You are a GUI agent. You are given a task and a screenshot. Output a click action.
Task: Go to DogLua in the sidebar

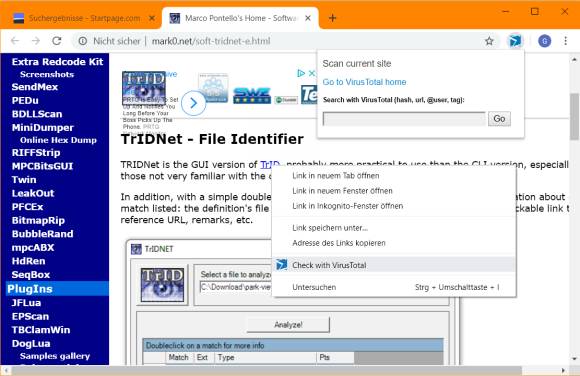pos(31,343)
